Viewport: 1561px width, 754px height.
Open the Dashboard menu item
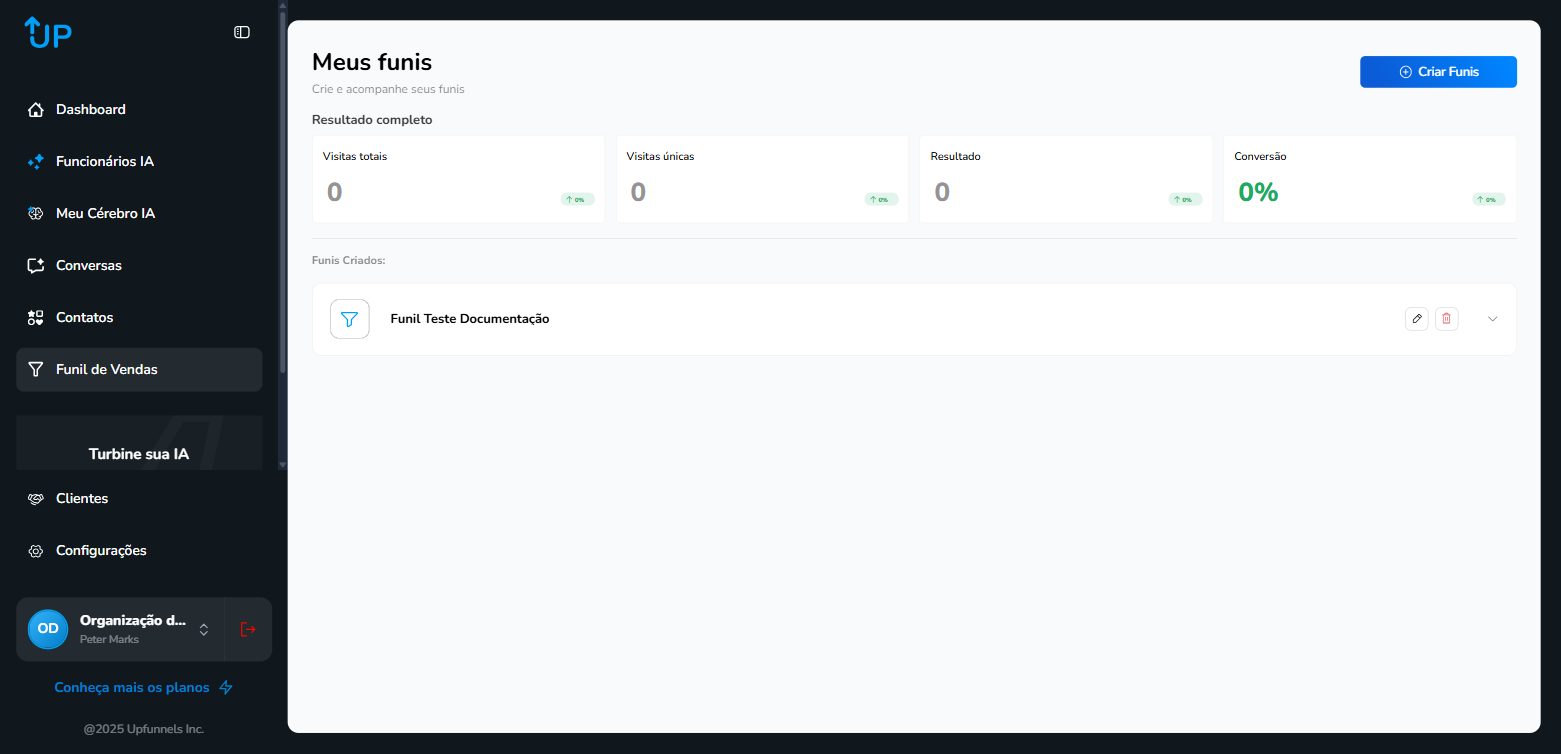coord(90,110)
